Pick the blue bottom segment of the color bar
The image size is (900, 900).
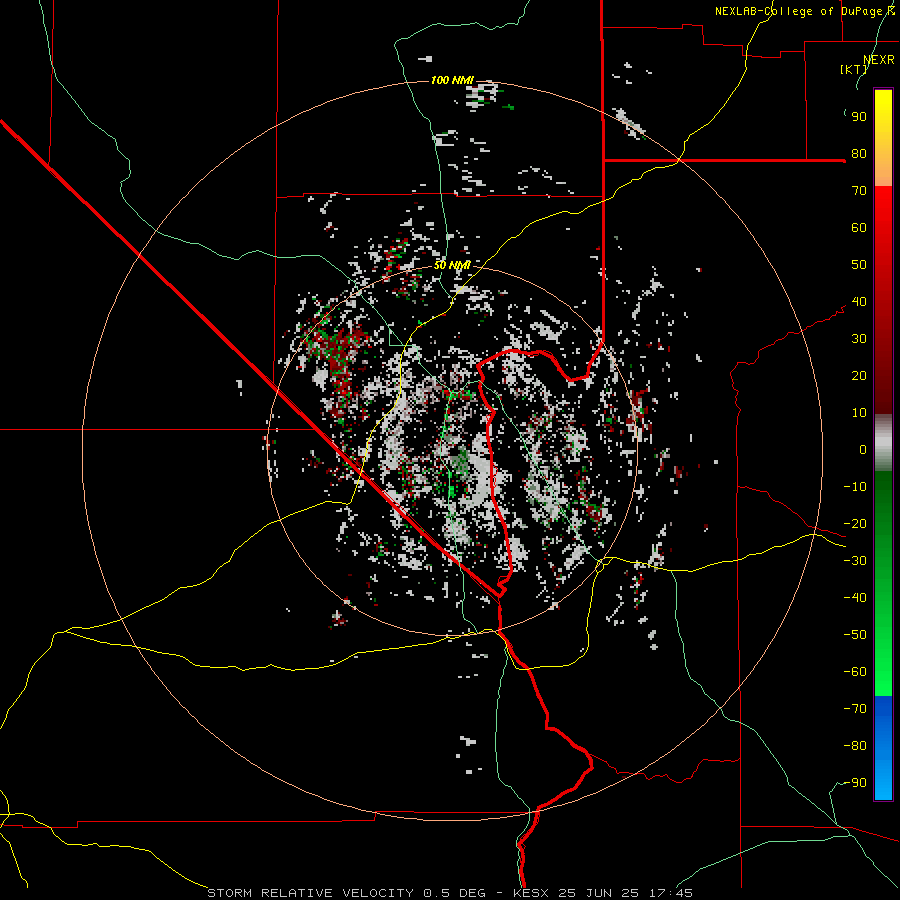point(883,747)
